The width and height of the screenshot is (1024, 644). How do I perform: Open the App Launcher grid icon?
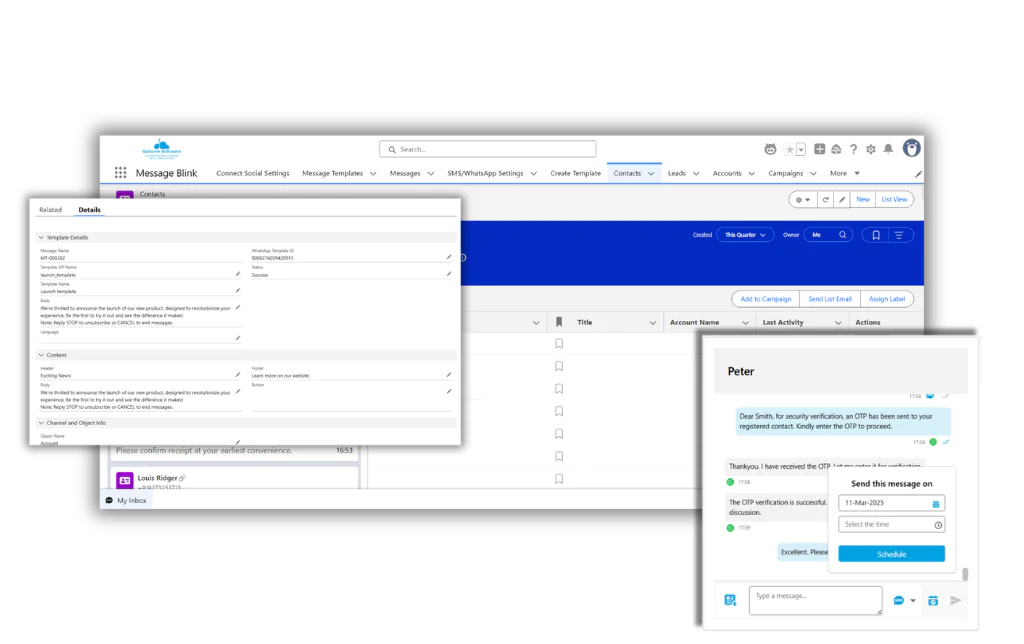click(120, 172)
